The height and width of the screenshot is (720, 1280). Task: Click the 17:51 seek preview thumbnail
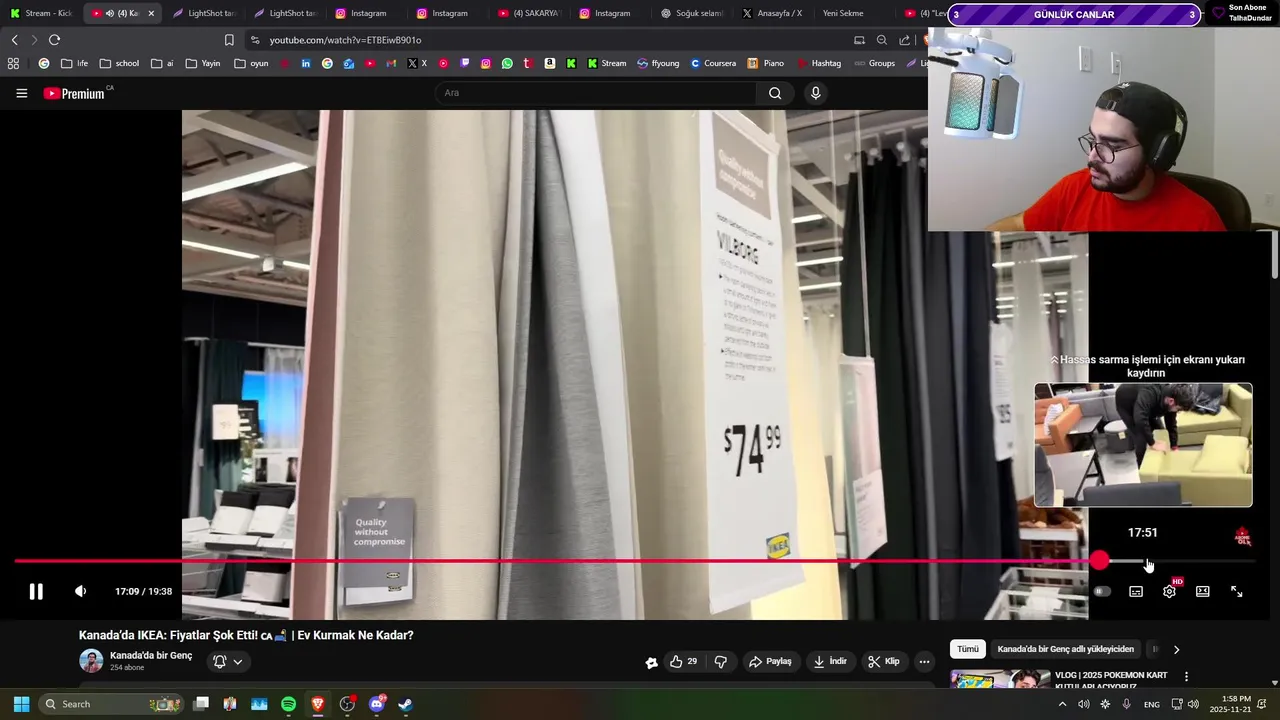1143,445
